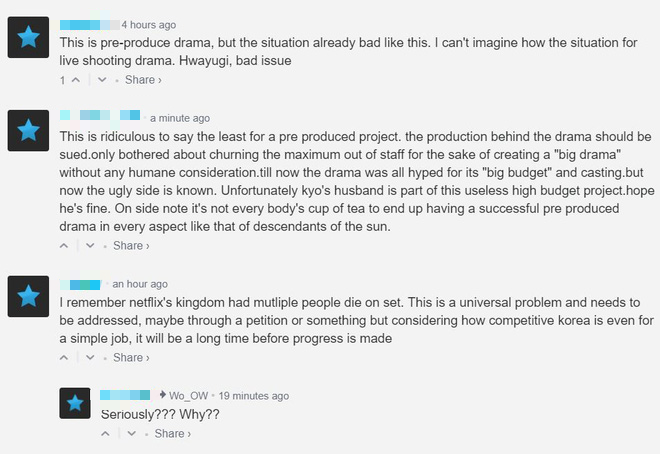Open the blurred username above the kingdom comment
The height and width of the screenshot is (454, 660).
pyautogui.click(x=80, y=285)
